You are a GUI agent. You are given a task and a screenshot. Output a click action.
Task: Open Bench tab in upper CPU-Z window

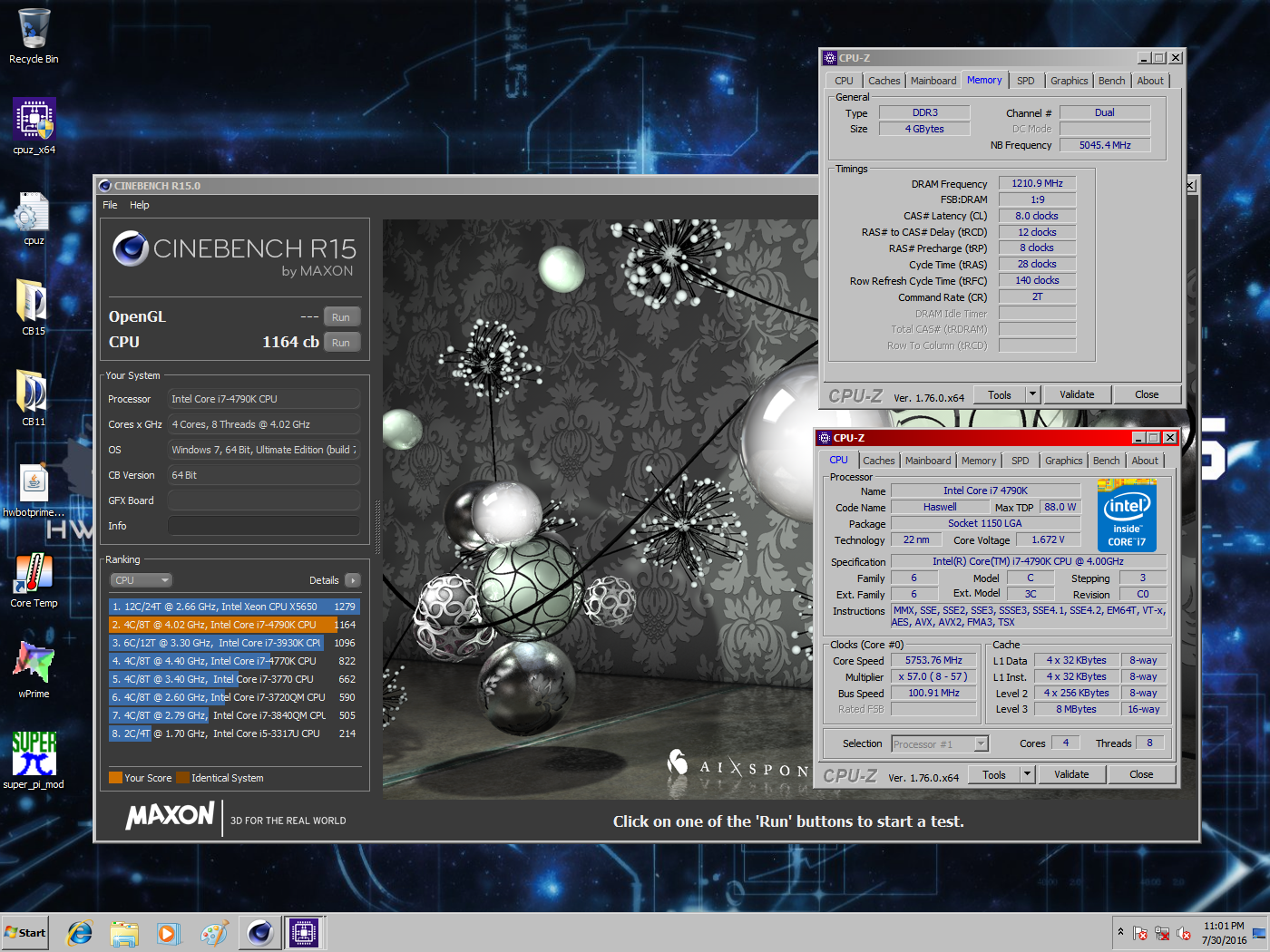pyautogui.click(x=1111, y=81)
